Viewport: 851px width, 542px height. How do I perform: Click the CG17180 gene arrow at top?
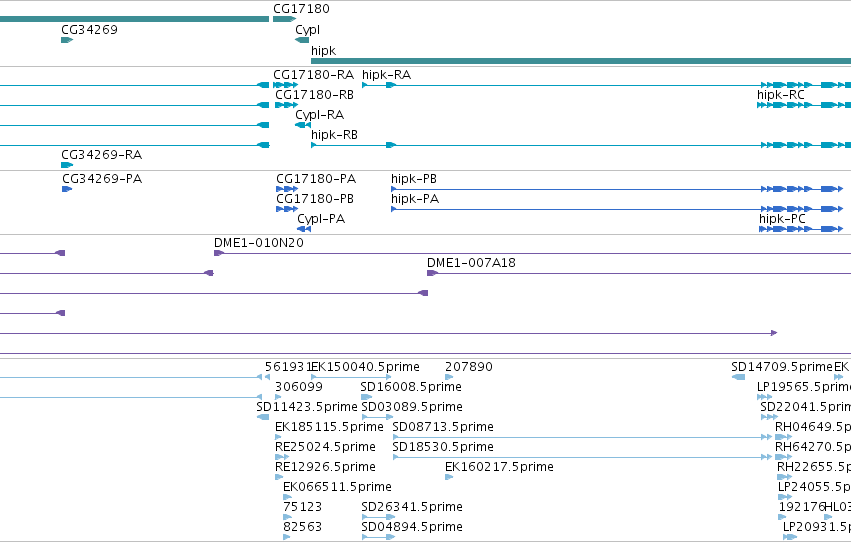tap(284, 19)
